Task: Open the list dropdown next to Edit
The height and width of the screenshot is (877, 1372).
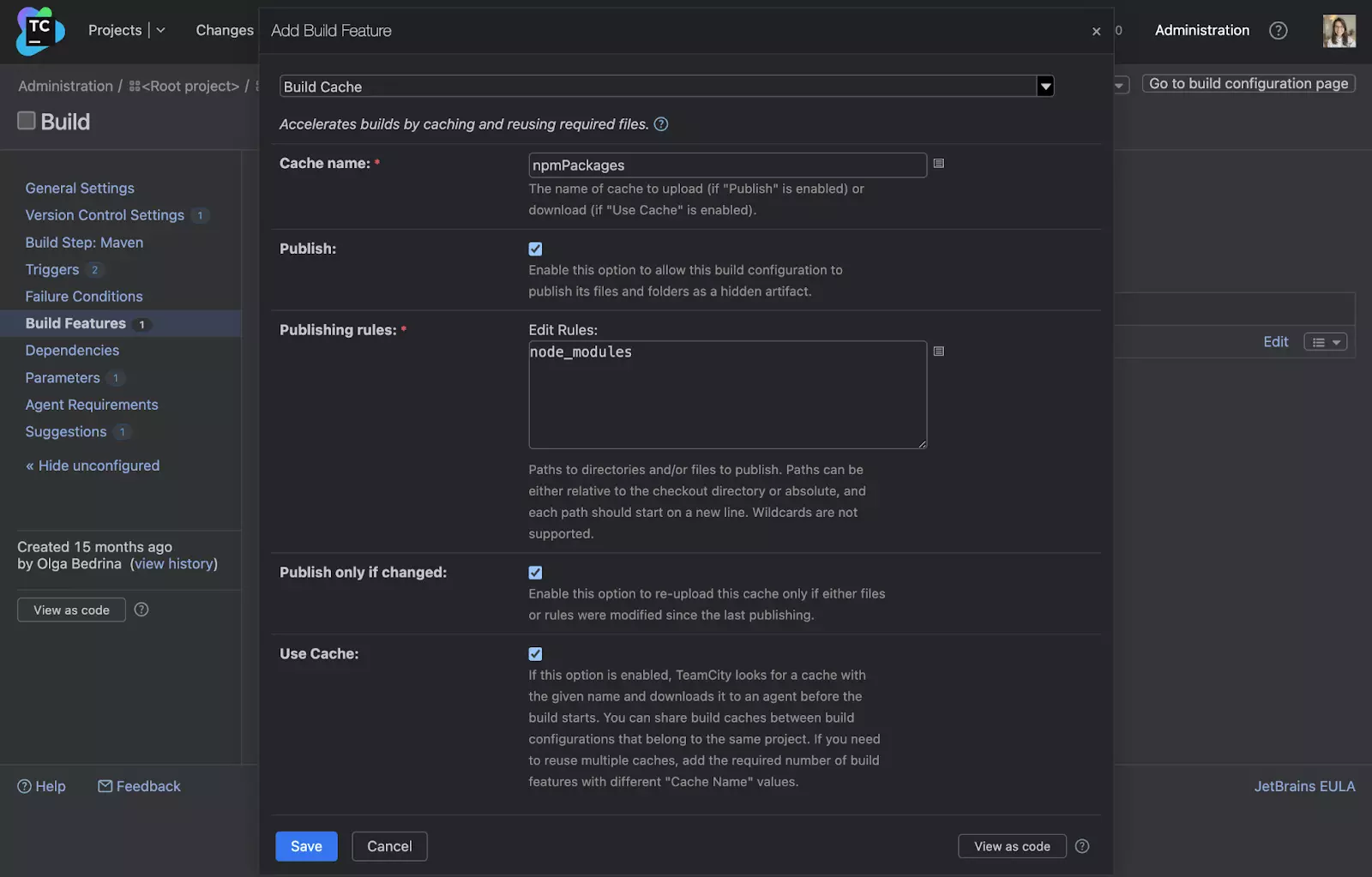Action: coord(1324,341)
